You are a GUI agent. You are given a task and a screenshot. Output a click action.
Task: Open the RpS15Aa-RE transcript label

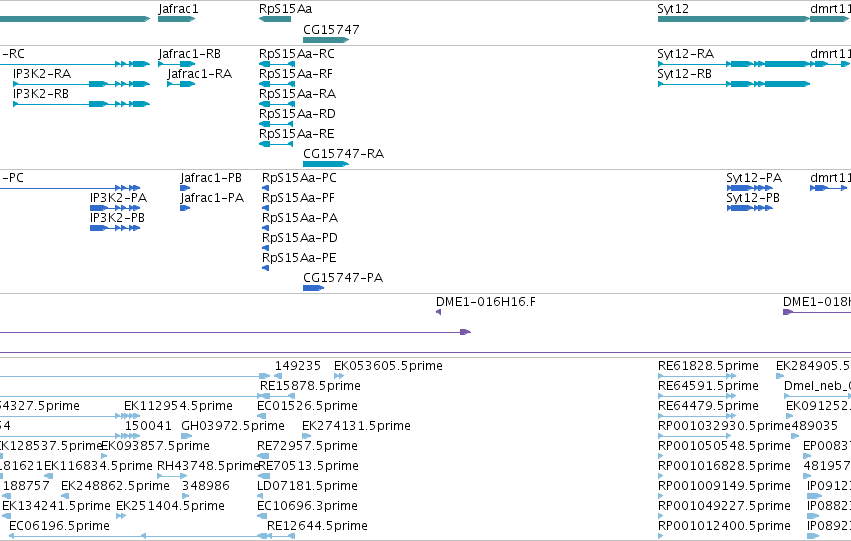click(x=297, y=134)
